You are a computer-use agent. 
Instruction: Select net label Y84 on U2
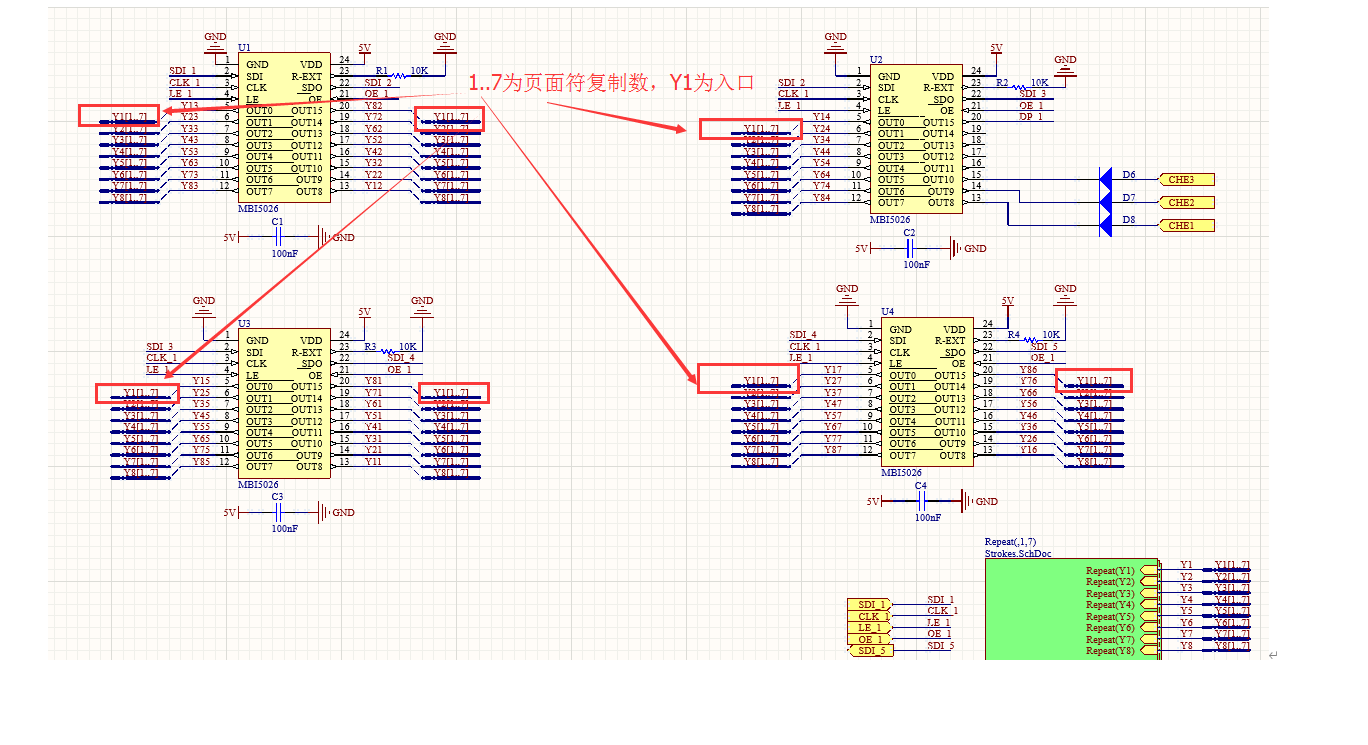tap(821, 197)
